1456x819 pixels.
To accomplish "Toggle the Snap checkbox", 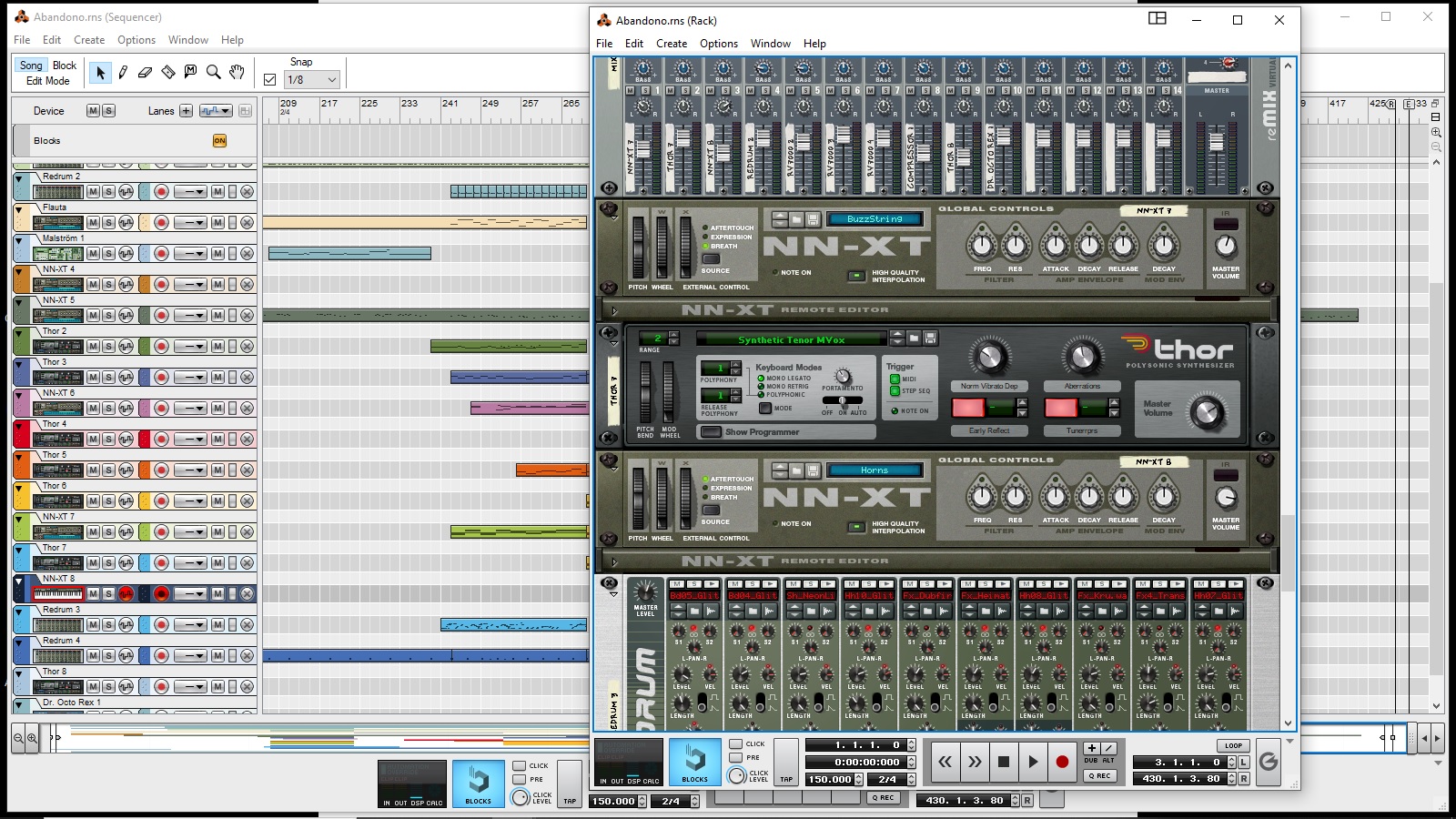I will click(269, 80).
